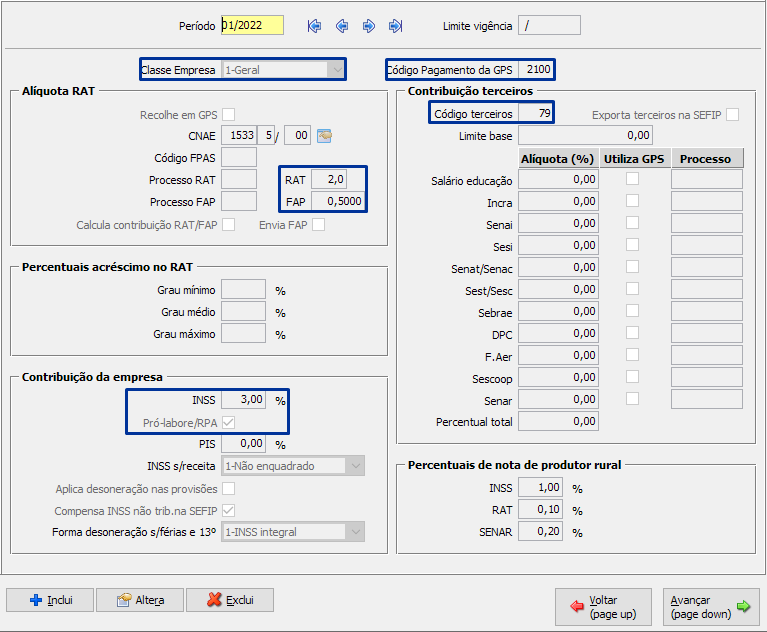
Task: Click the Altera button
Action: pyautogui.click(x=139, y=600)
